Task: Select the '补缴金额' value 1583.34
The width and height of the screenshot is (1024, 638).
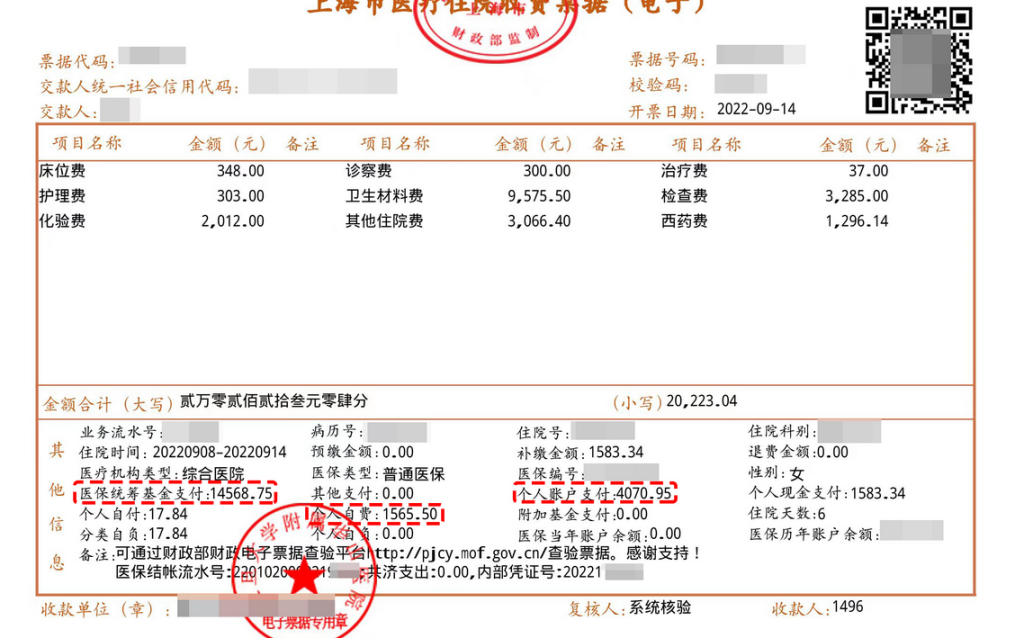Action: pyautogui.click(x=616, y=453)
